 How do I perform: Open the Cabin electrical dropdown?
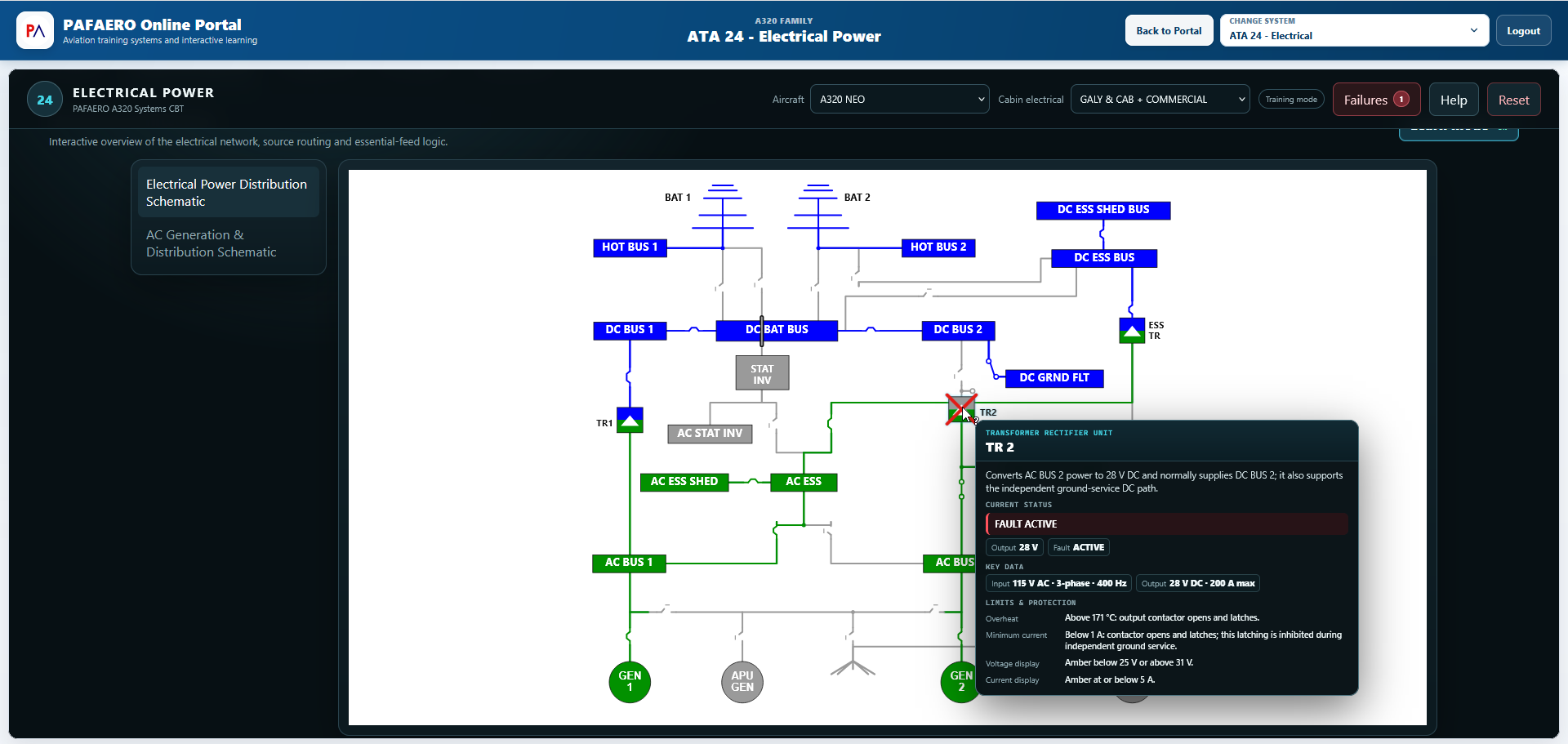tap(1160, 100)
